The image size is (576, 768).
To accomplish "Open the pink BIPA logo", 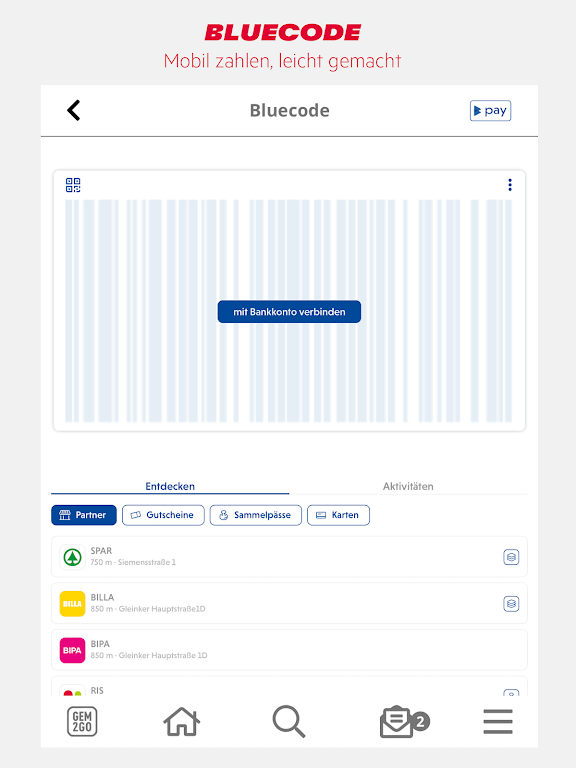I will click(x=72, y=650).
